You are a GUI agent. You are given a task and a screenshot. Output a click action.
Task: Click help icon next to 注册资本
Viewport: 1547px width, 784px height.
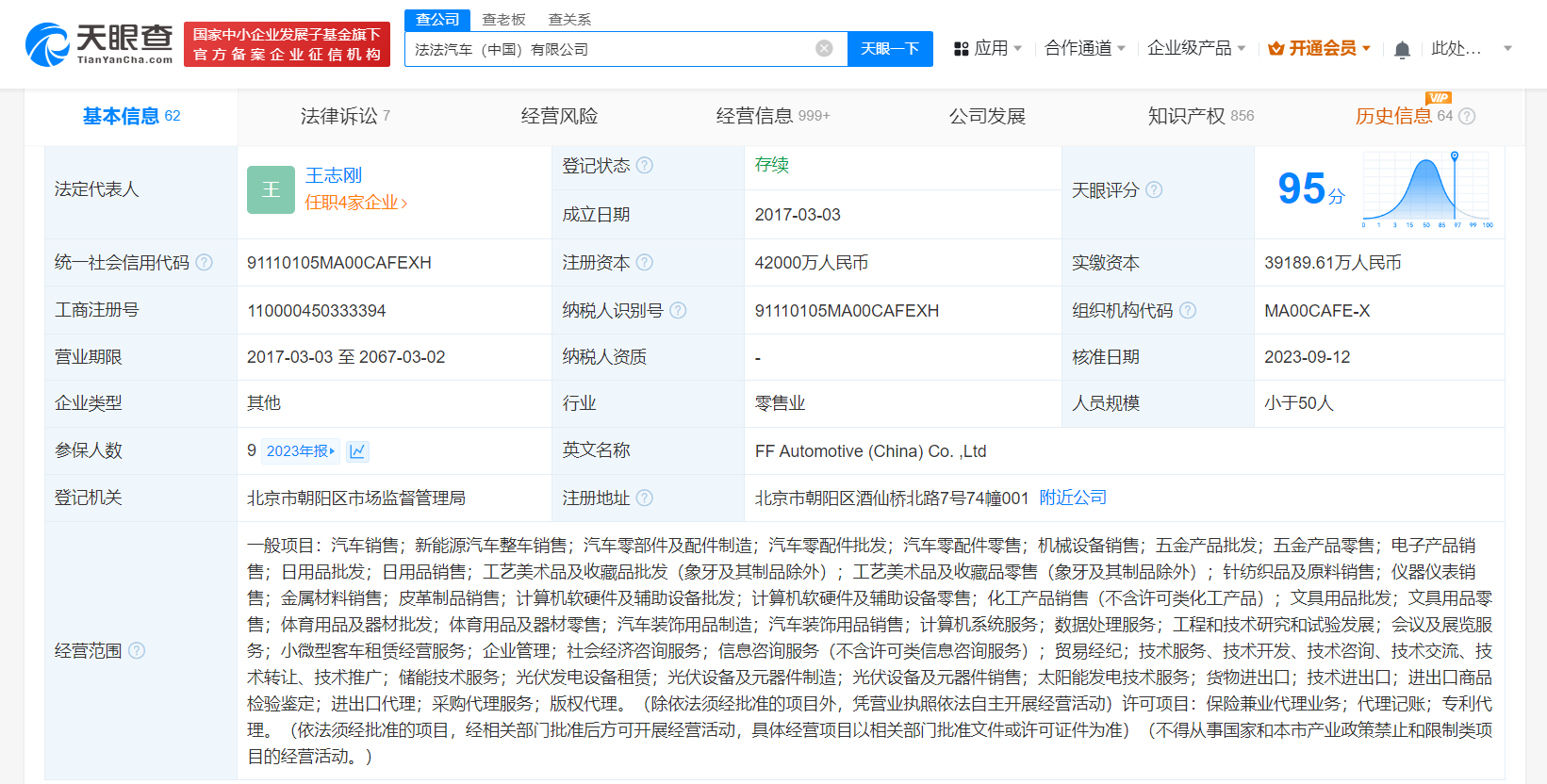(645, 263)
